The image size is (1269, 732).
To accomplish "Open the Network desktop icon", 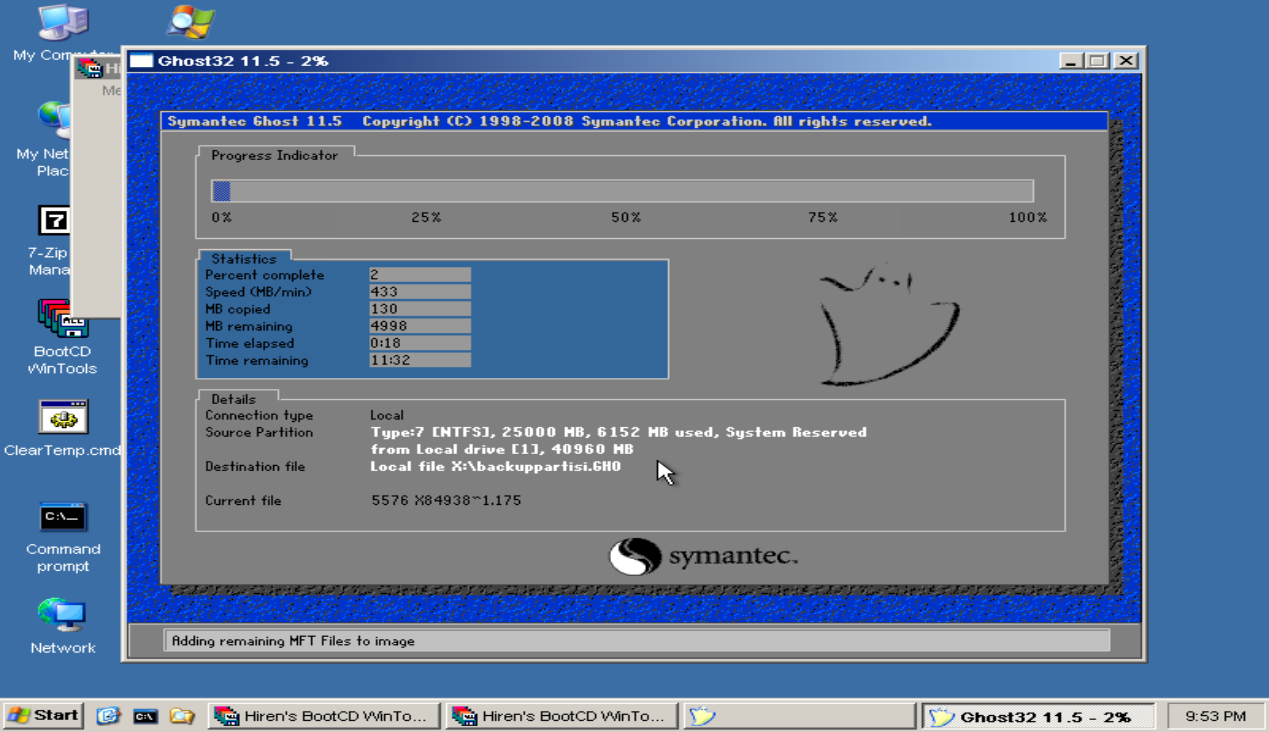I will pos(62,614).
